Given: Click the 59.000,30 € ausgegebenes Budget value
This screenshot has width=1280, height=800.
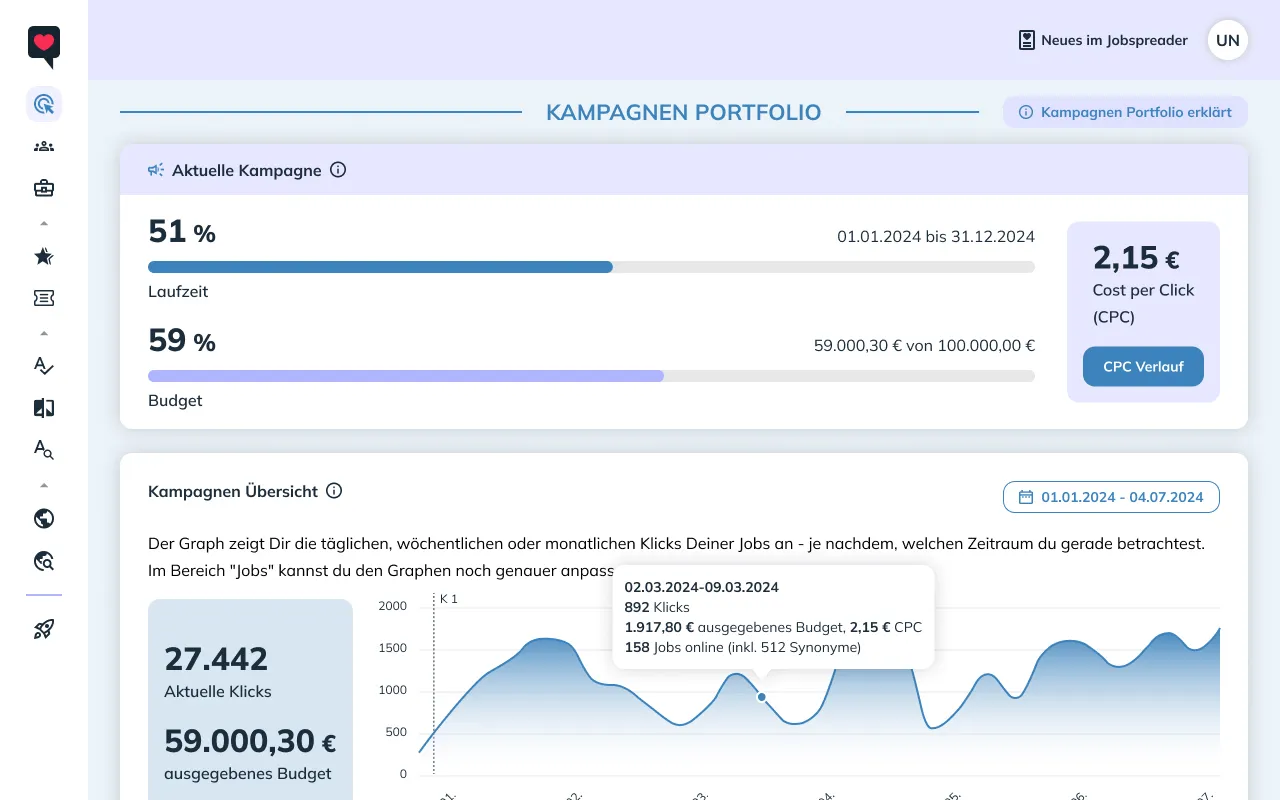Looking at the screenshot, I should pos(250,741).
